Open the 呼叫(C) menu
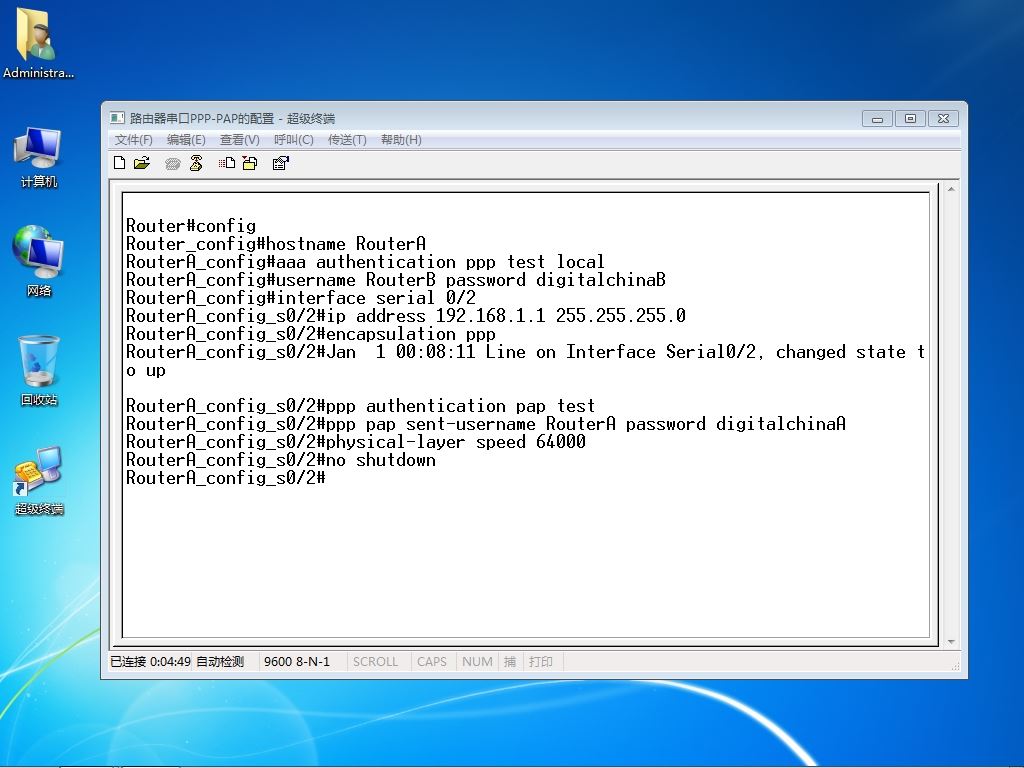The width and height of the screenshot is (1024, 768). pyautogui.click(x=294, y=140)
